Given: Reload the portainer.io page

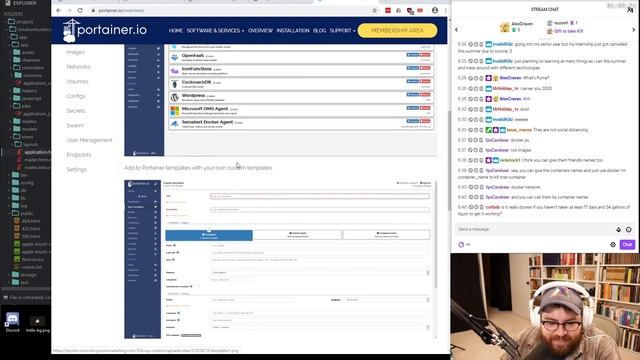Looking at the screenshot, I should coord(80,10).
